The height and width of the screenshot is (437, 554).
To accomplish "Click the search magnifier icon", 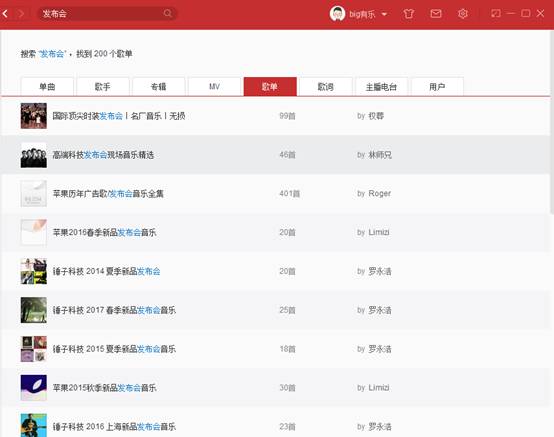I will (167, 13).
